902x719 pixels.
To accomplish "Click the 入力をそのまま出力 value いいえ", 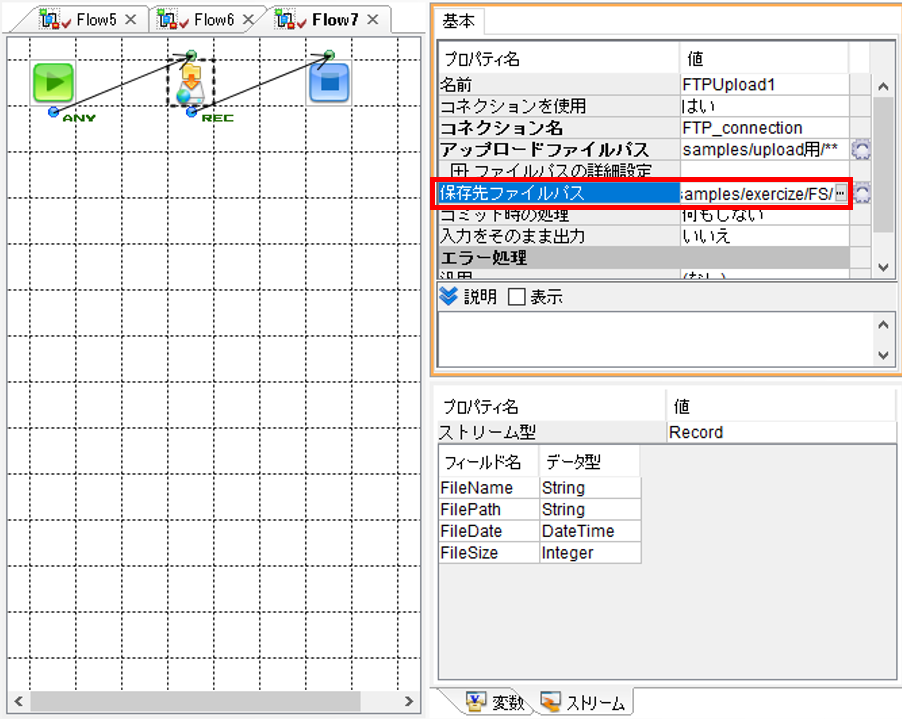I will click(x=765, y=236).
